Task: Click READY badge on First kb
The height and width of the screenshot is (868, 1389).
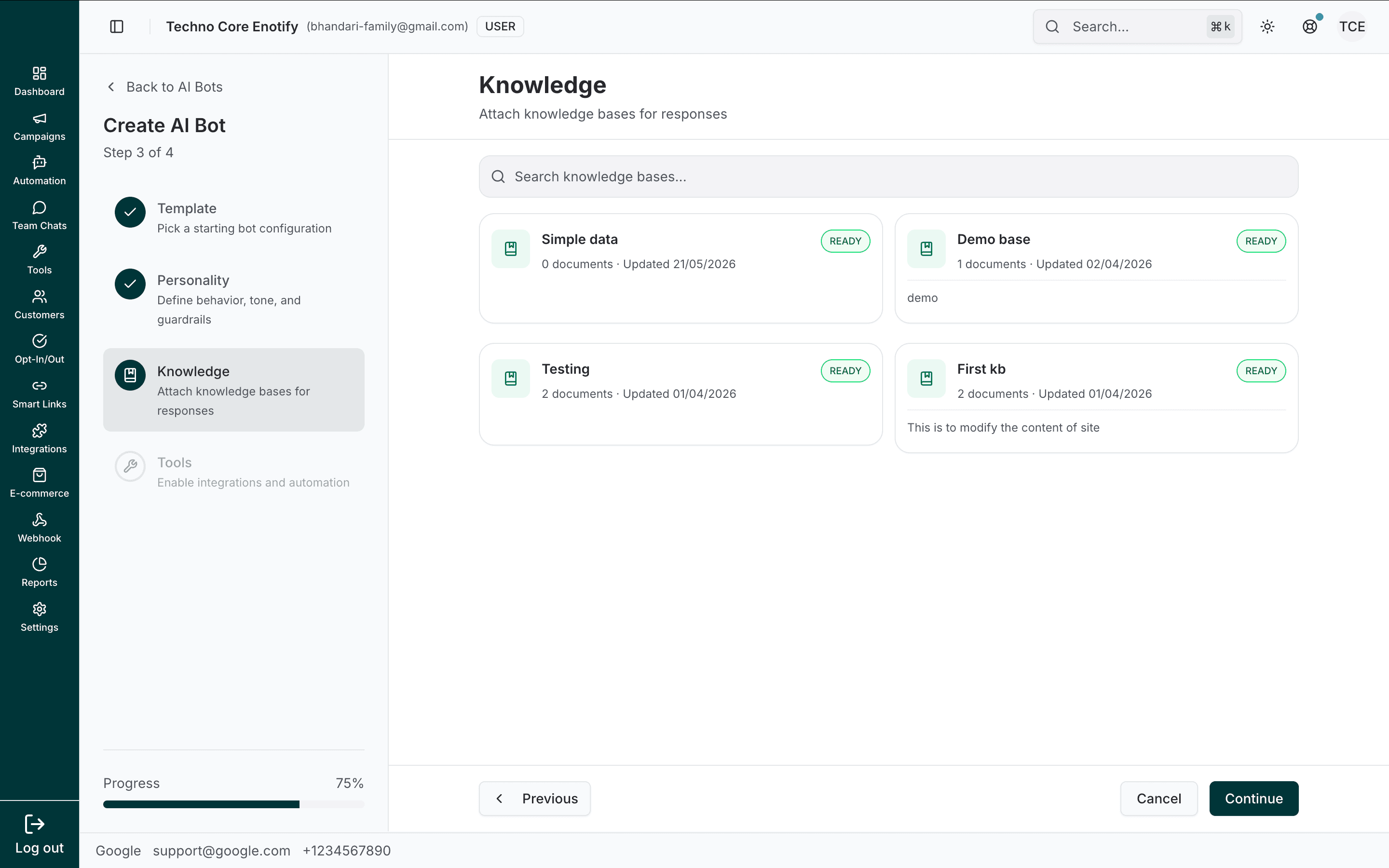Action: pyautogui.click(x=1261, y=371)
